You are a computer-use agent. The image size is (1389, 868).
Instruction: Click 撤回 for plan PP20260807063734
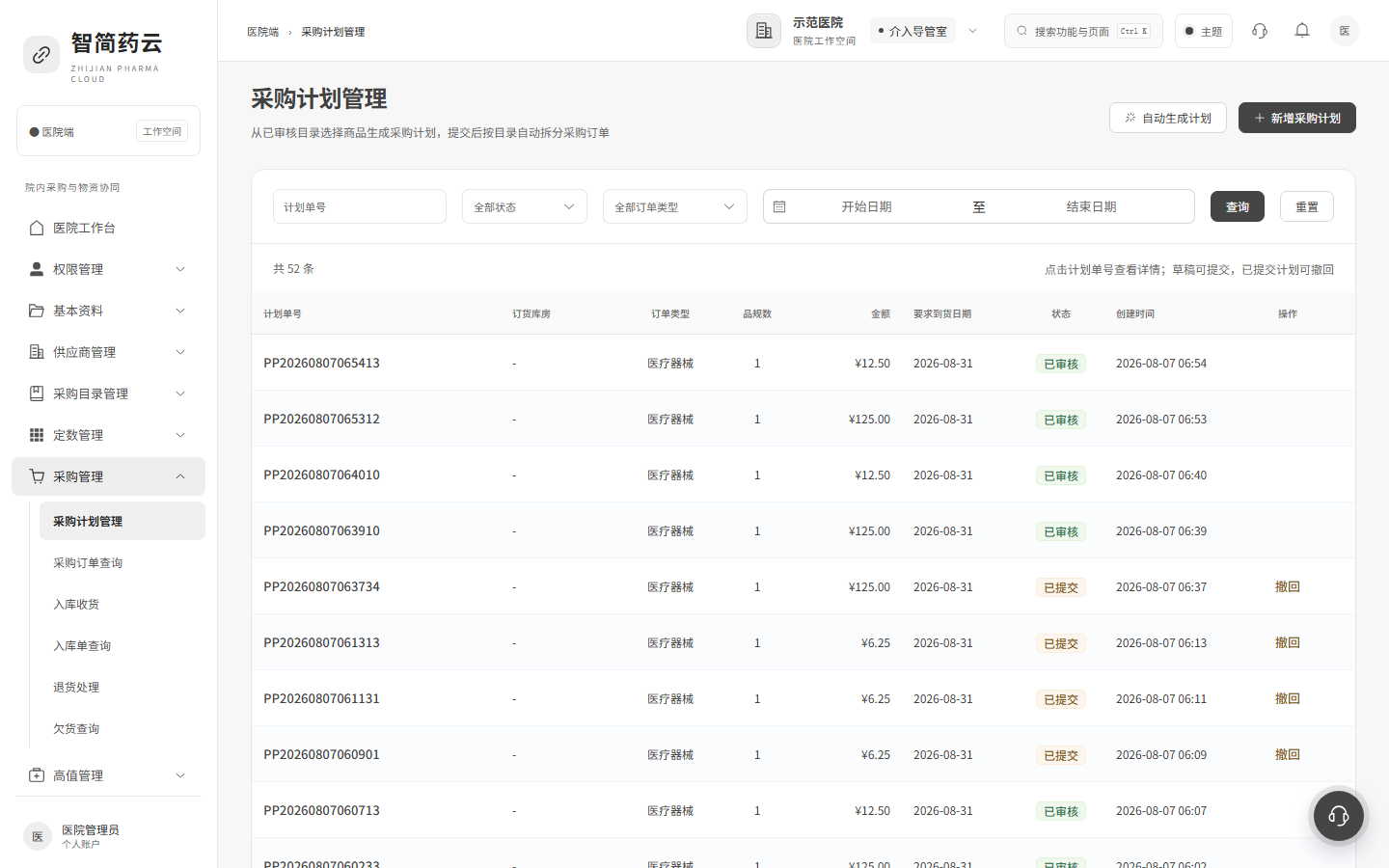pyautogui.click(x=1288, y=586)
